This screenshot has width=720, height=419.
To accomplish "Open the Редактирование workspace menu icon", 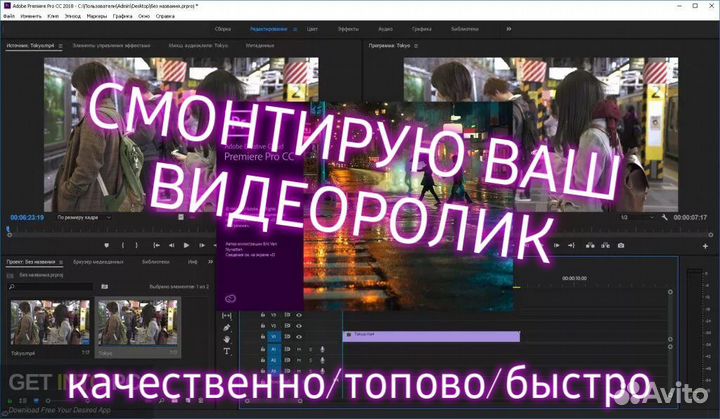I will pyautogui.click(x=295, y=29).
